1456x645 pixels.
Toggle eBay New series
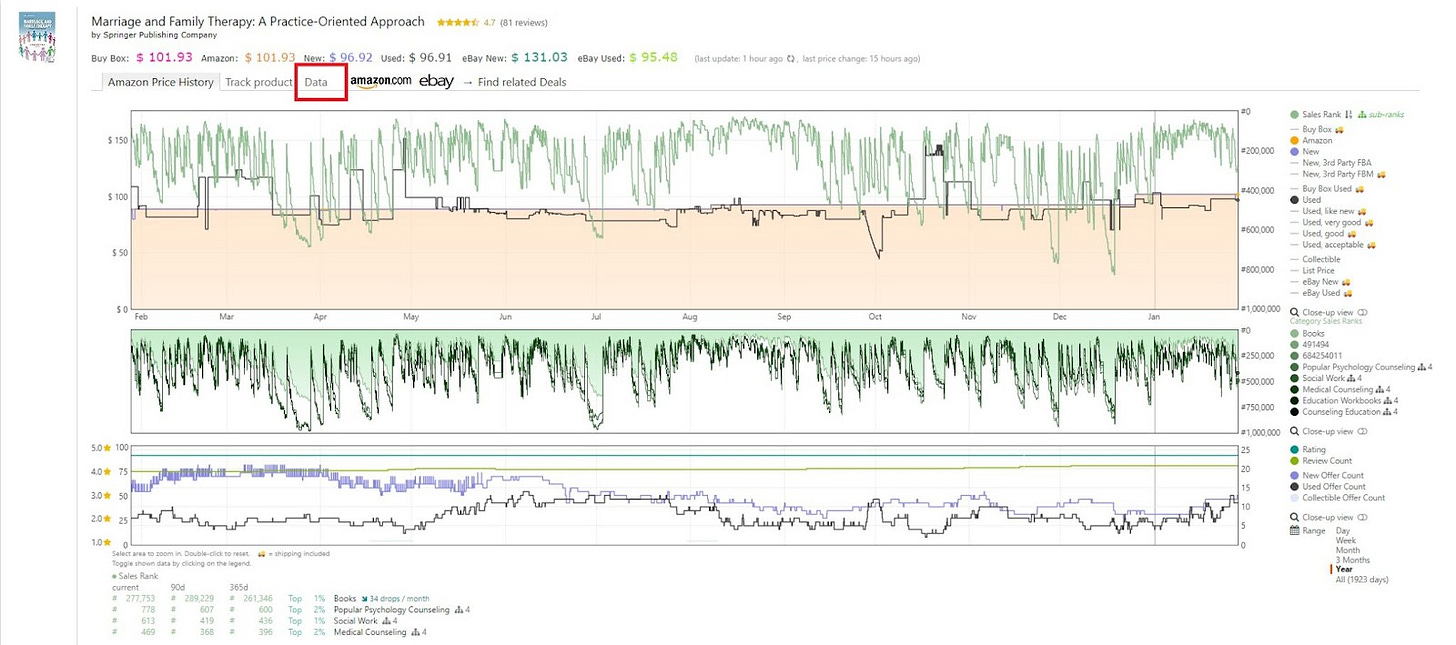click(x=1322, y=282)
